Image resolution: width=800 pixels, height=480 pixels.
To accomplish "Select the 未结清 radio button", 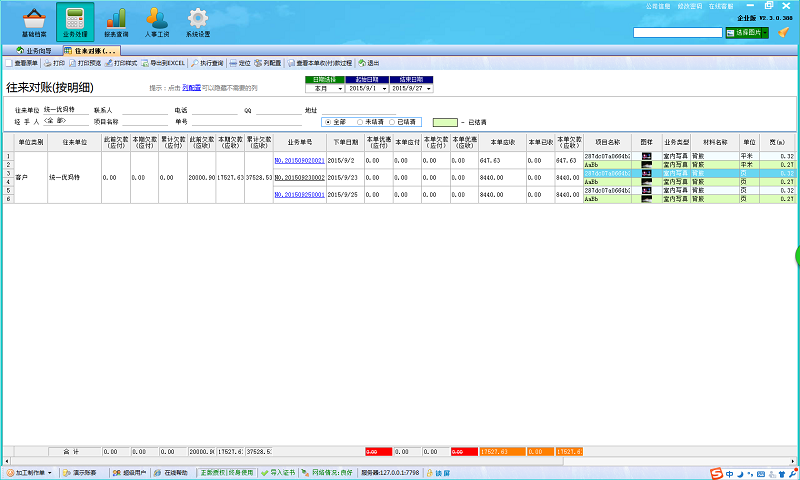I will [x=361, y=121].
